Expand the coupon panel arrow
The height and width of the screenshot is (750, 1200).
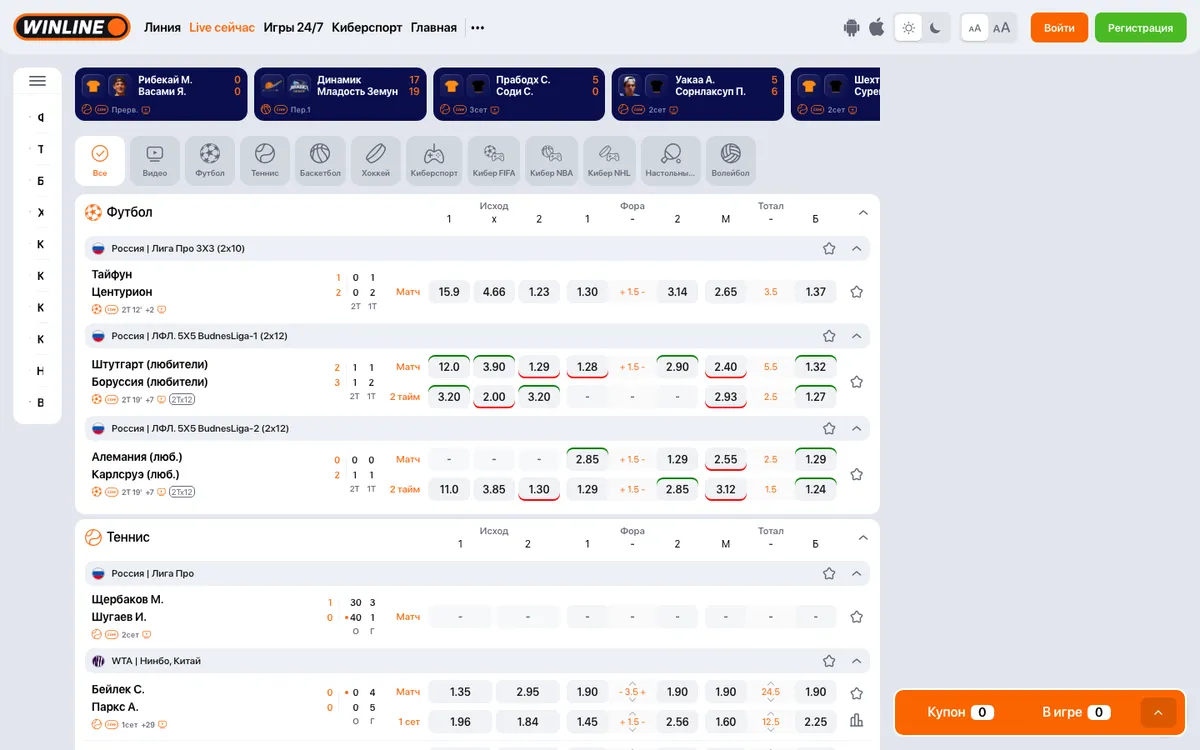[1158, 712]
